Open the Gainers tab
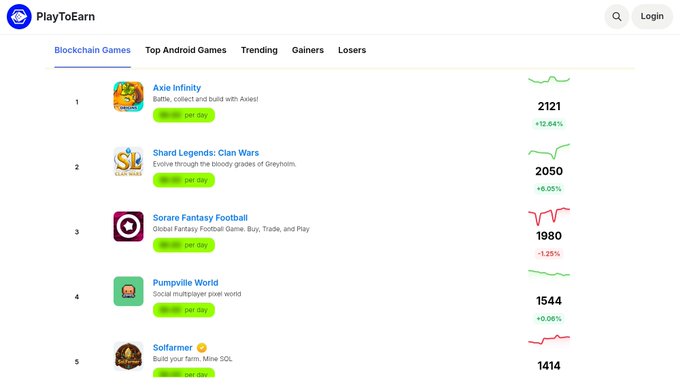Image resolution: width=680 pixels, height=387 pixels. click(307, 50)
